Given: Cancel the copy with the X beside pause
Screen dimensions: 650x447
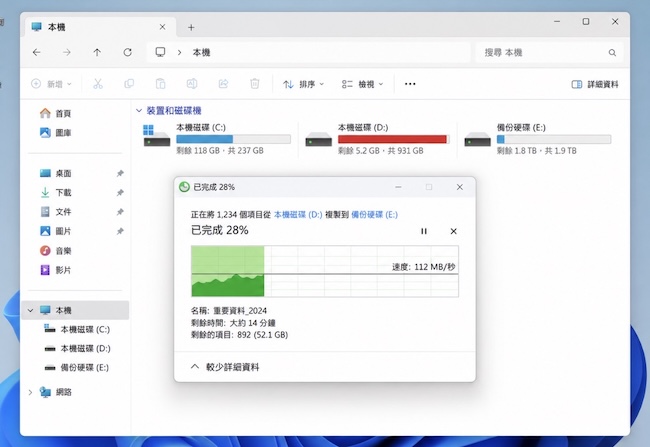Looking at the screenshot, I should click(454, 231).
